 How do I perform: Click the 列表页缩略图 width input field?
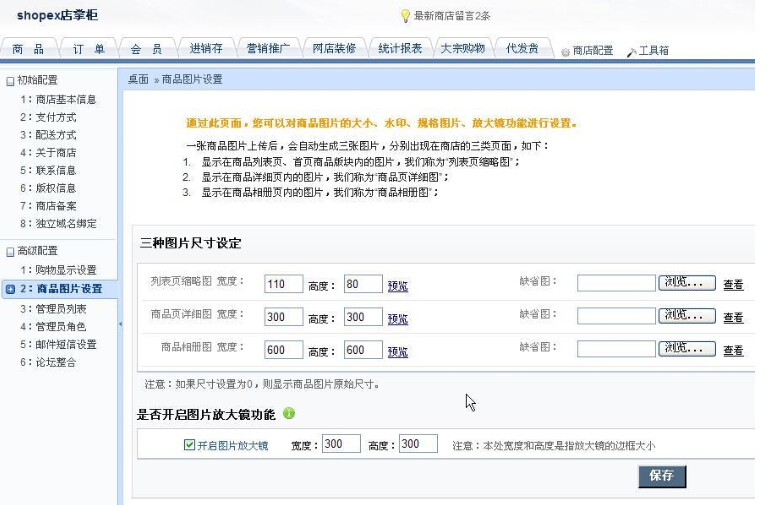284,284
